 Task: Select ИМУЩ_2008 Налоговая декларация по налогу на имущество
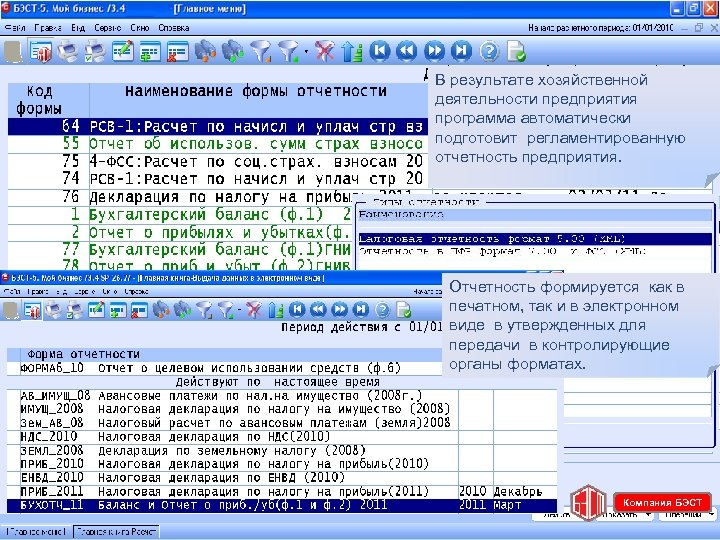[x=282, y=409]
